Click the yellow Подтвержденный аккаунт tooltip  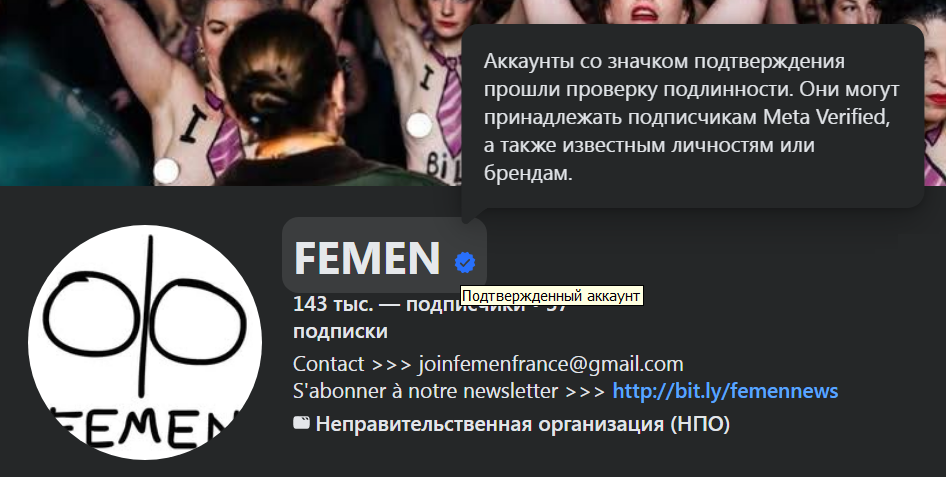tap(551, 296)
